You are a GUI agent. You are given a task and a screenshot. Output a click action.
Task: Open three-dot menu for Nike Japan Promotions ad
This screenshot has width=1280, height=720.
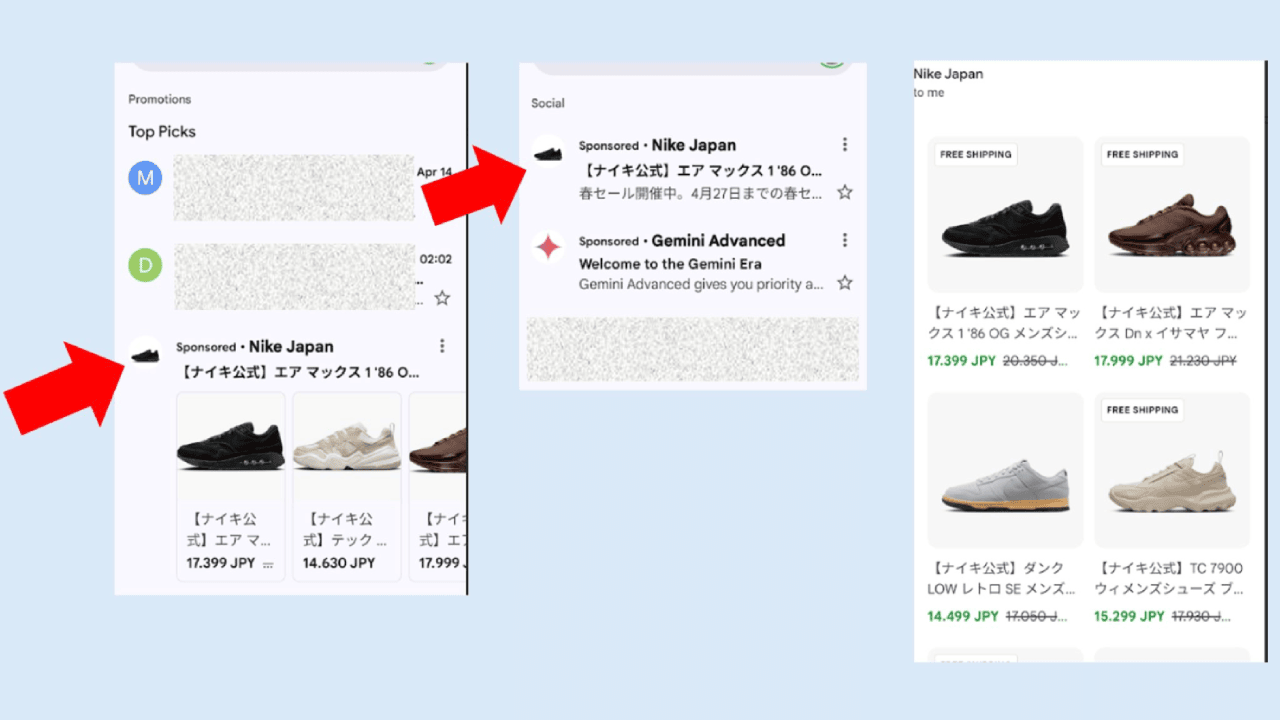tap(442, 346)
